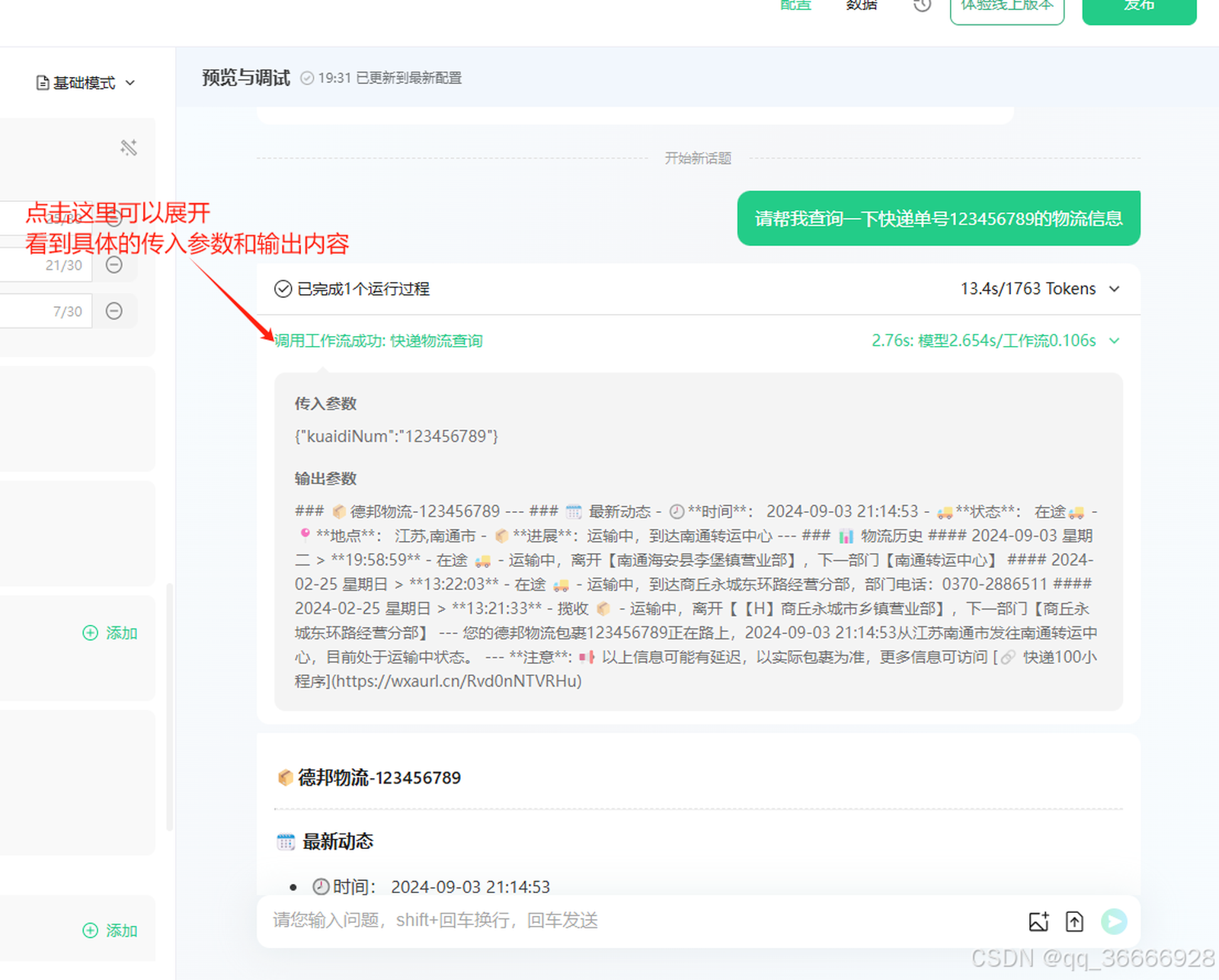Click the image upload icon
This screenshot has height=980, width=1219.
coord(1038,921)
